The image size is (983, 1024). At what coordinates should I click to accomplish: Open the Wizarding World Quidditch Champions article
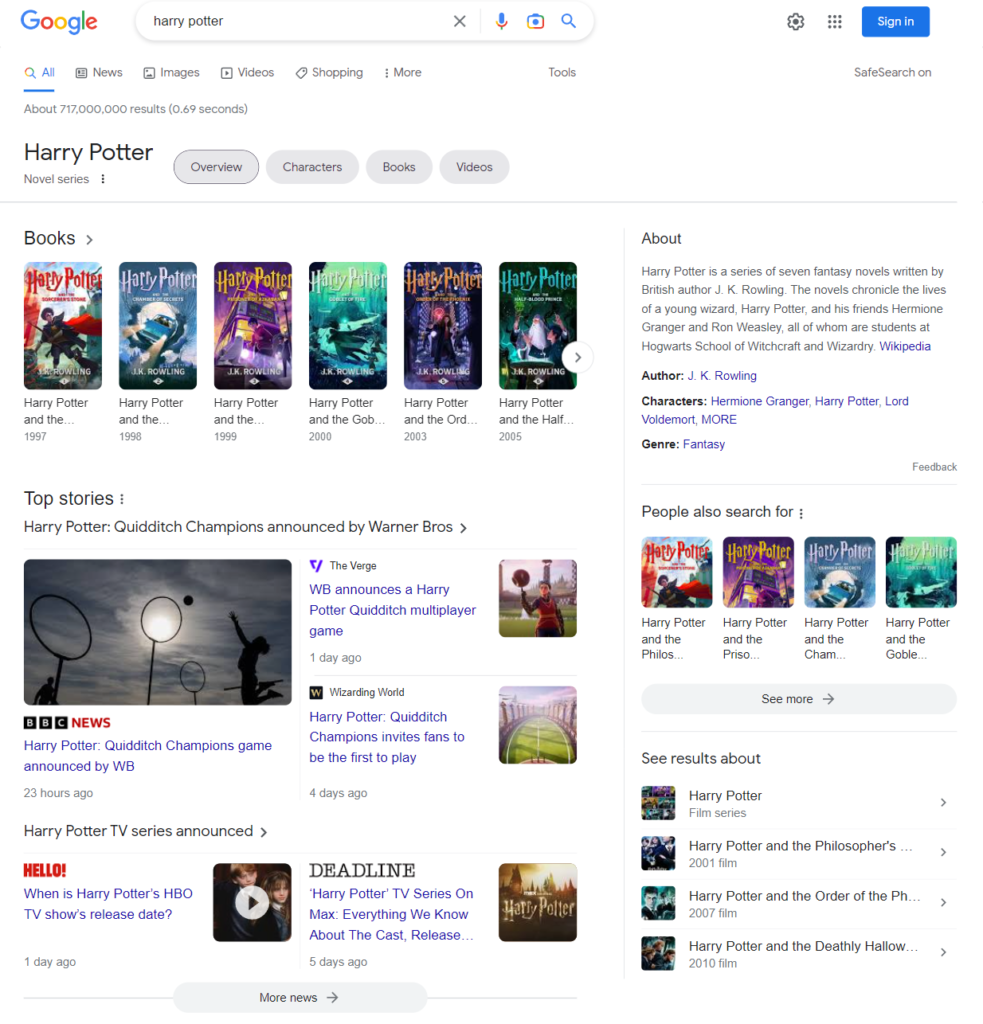click(387, 737)
